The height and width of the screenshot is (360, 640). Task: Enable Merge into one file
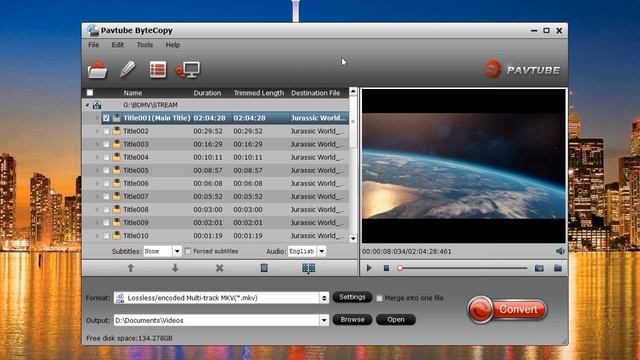[x=379, y=298]
